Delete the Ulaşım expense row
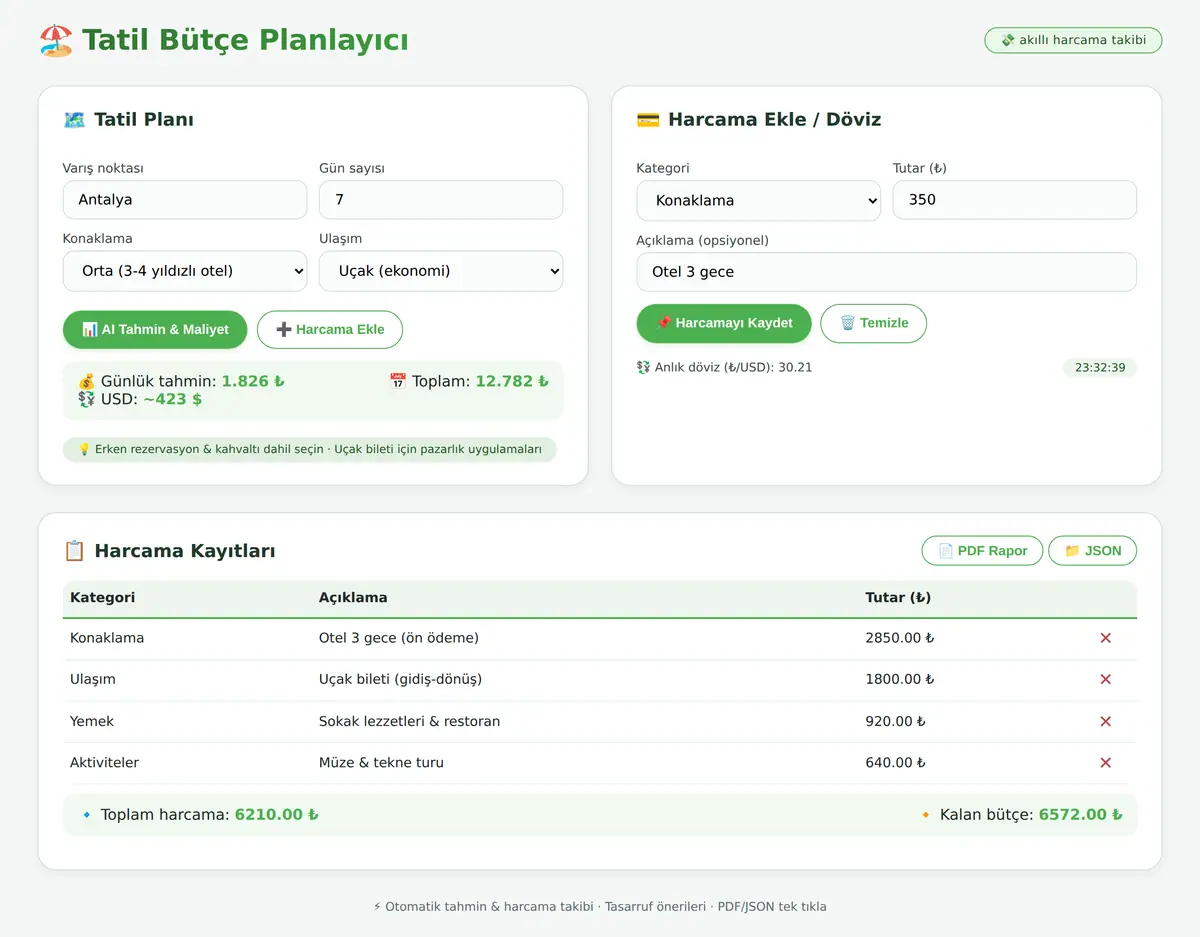This screenshot has width=1200, height=937. click(x=1105, y=679)
